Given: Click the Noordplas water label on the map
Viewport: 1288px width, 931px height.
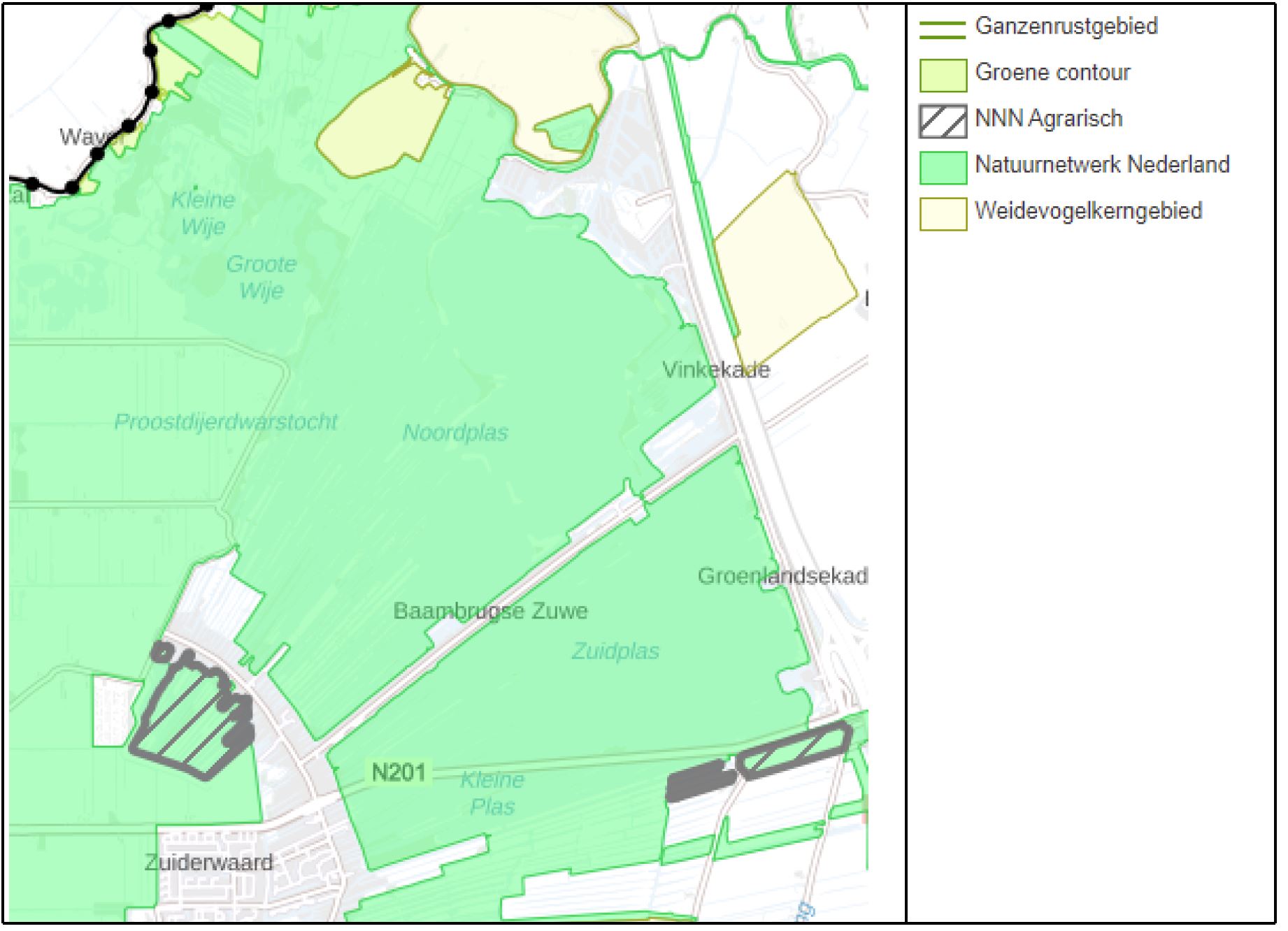Looking at the screenshot, I should tap(455, 433).
